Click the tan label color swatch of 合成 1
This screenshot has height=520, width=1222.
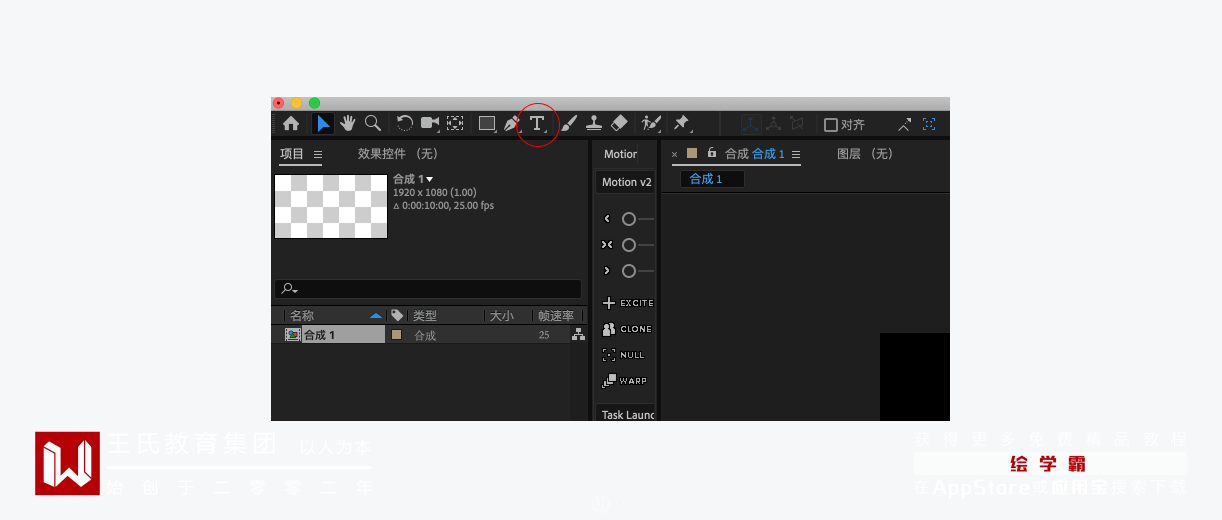click(x=397, y=335)
